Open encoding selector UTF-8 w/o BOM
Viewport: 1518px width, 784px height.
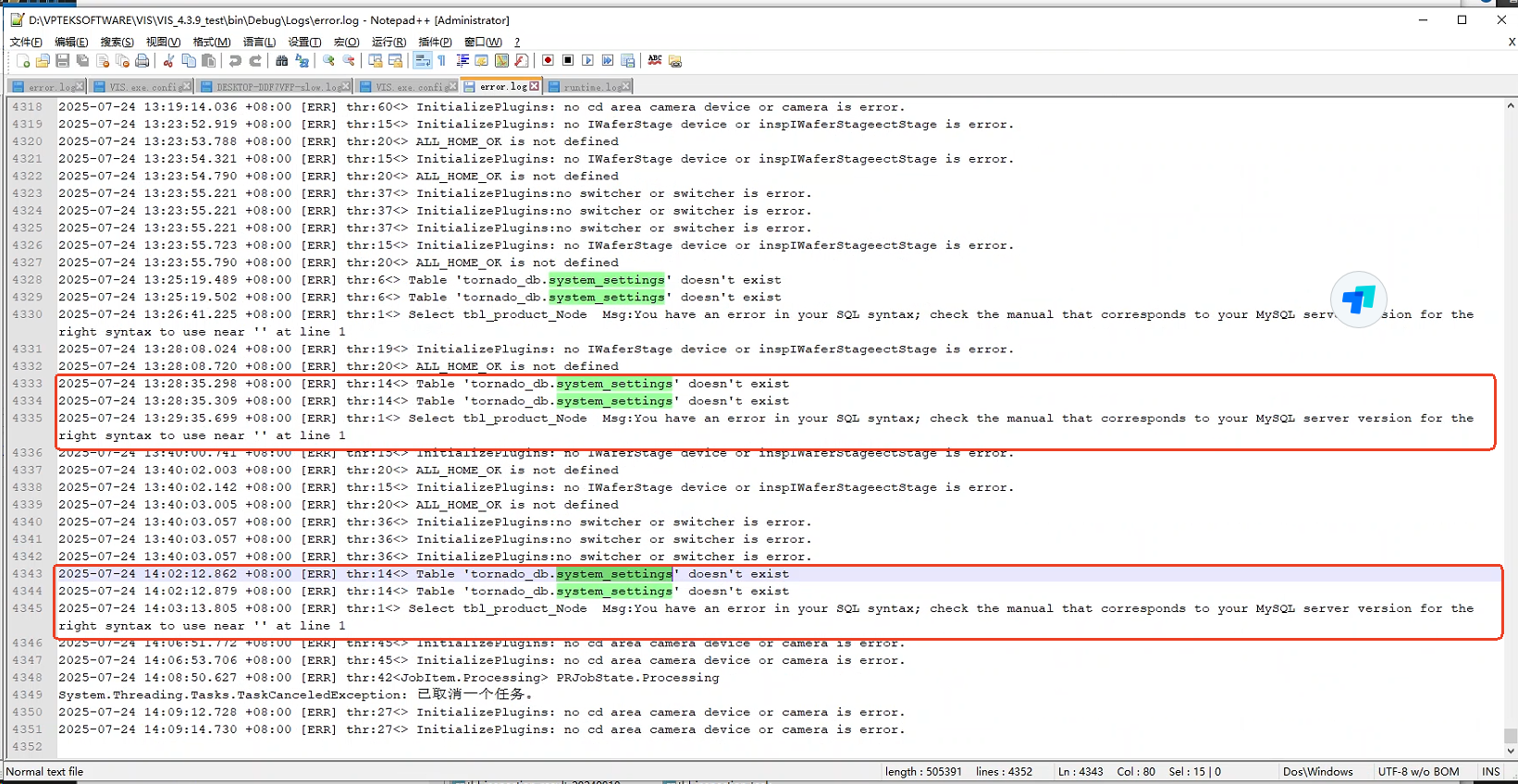(x=1418, y=772)
